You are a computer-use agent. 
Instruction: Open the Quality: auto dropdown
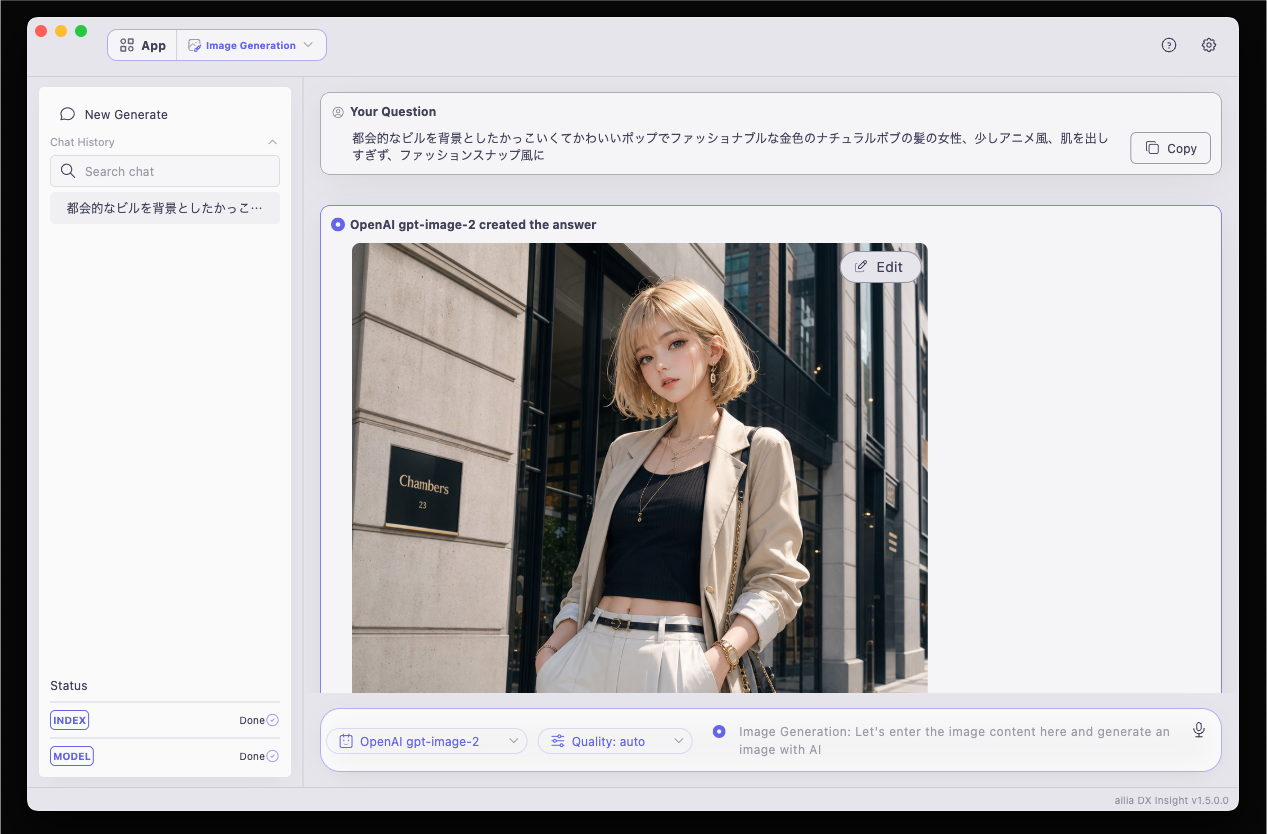point(615,741)
